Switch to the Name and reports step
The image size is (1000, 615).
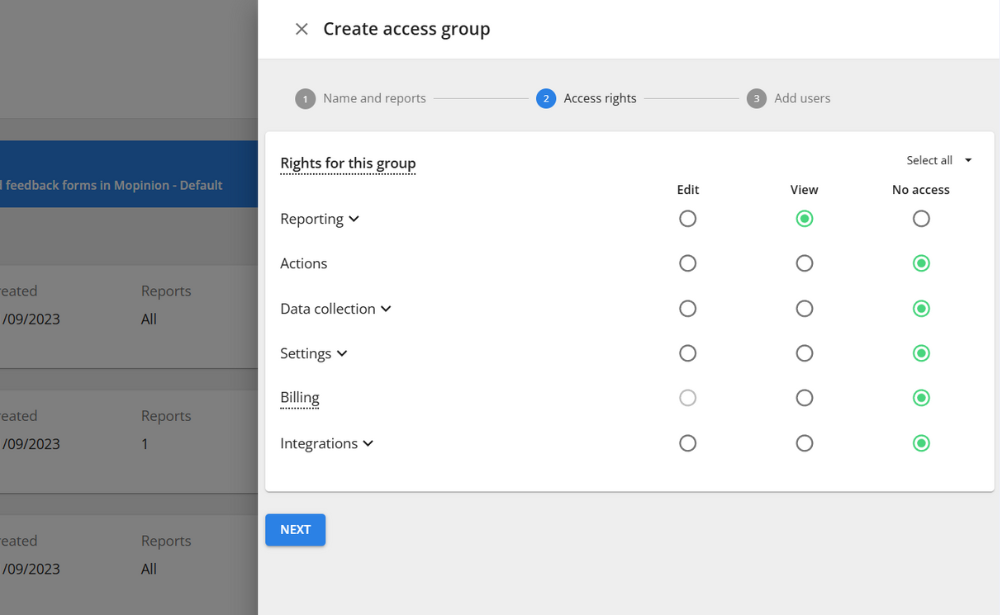click(x=375, y=98)
